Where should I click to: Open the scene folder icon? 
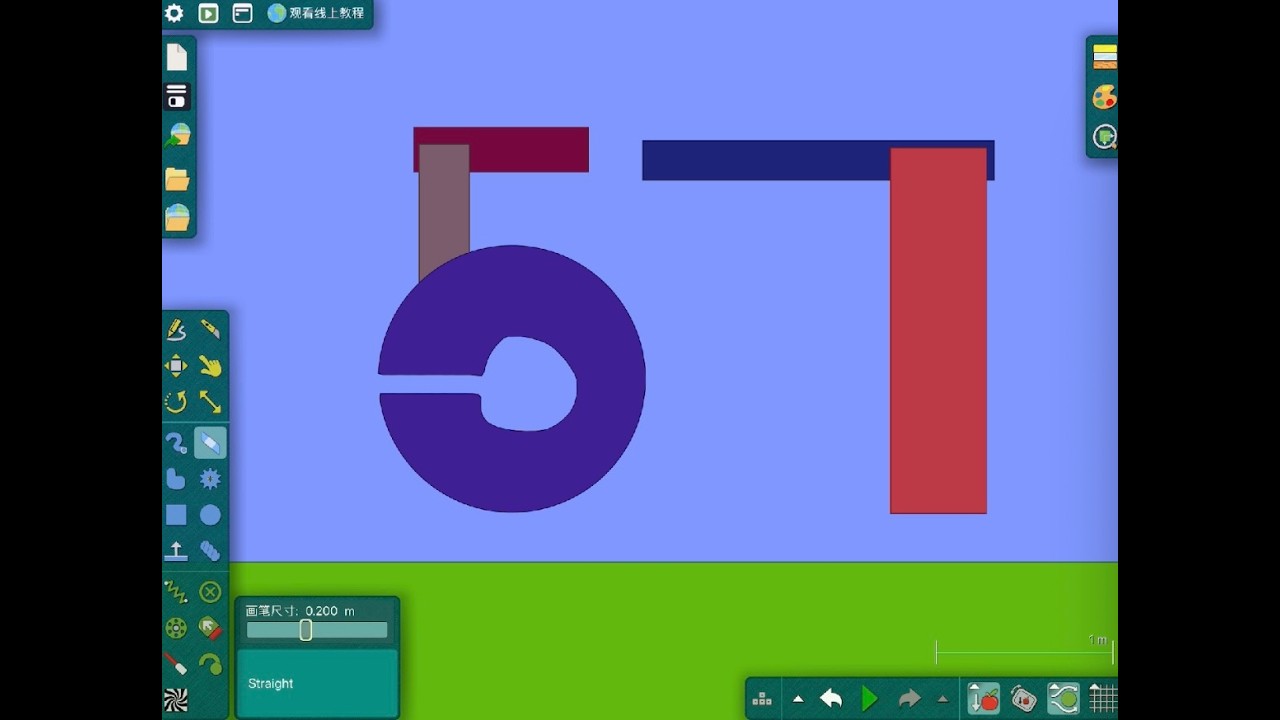click(x=177, y=179)
